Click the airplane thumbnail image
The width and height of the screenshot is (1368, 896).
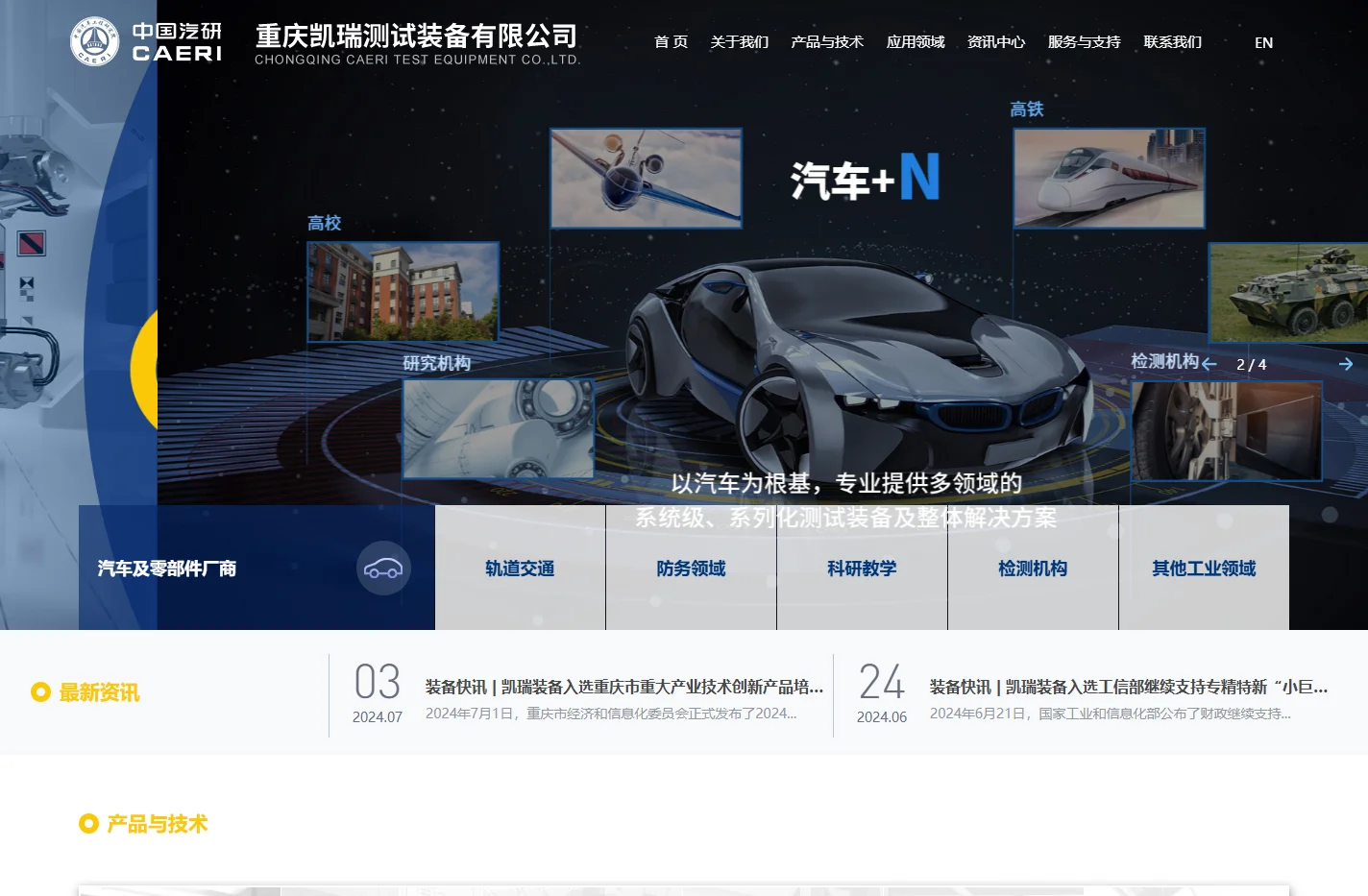coord(646,179)
